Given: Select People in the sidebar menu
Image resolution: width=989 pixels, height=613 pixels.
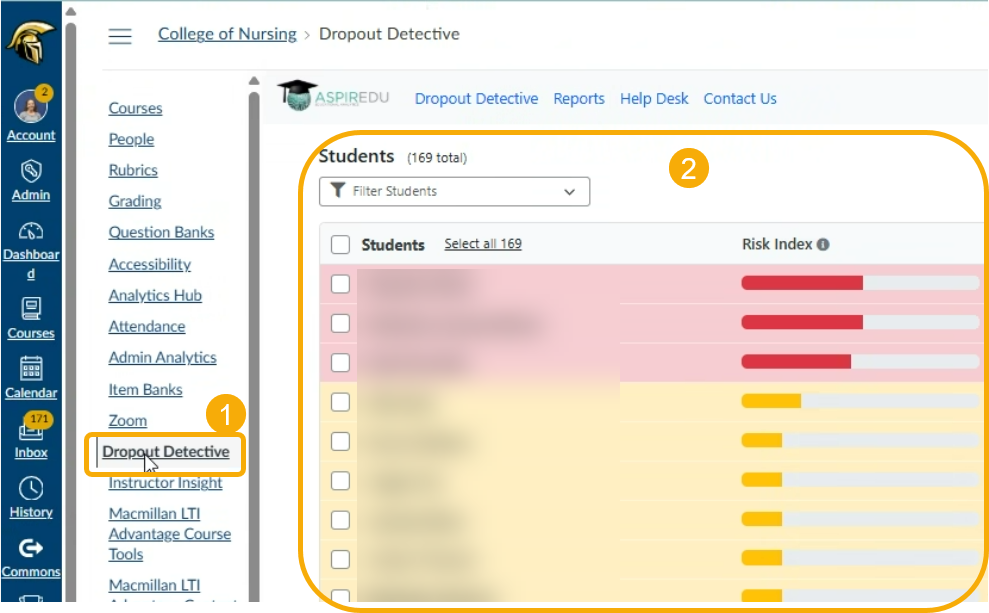Looking at the screenshot, I should (131, 139).
